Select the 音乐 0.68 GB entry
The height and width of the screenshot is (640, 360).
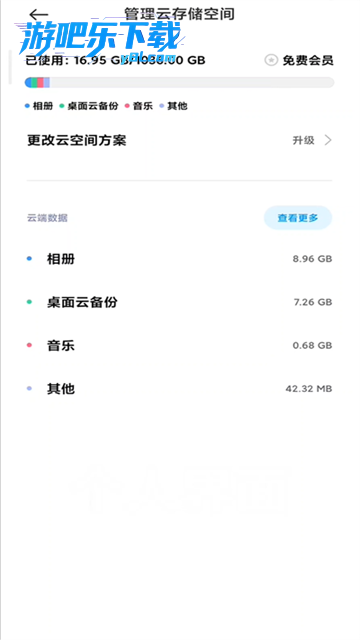click(180, 345)
